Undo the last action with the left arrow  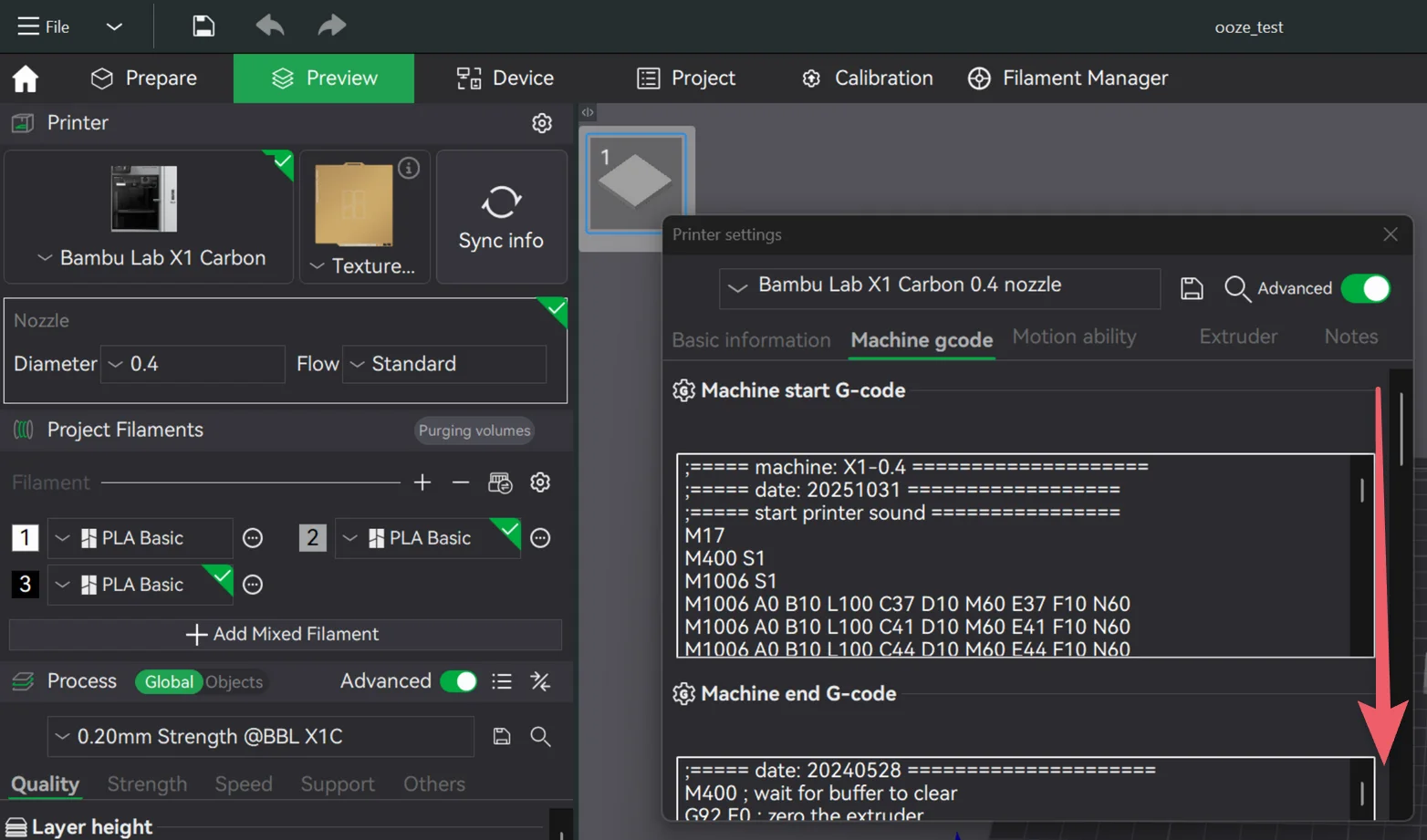coord(269,26)
